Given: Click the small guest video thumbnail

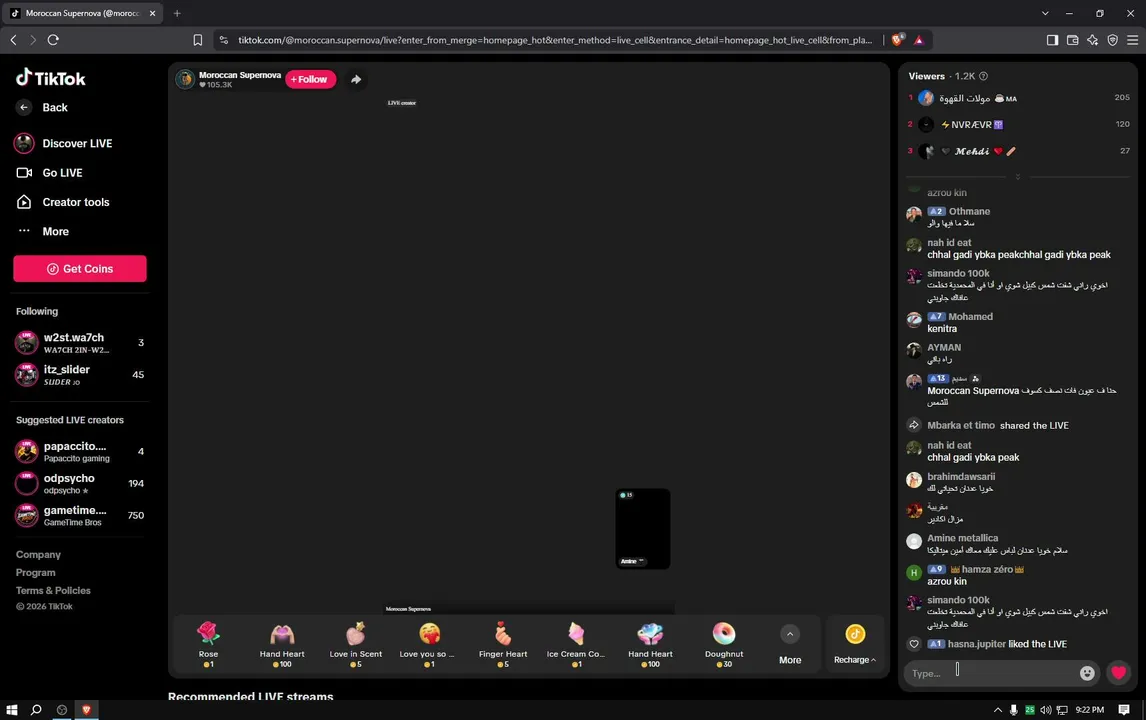Looking at the screenshot, I should point(642,528).
